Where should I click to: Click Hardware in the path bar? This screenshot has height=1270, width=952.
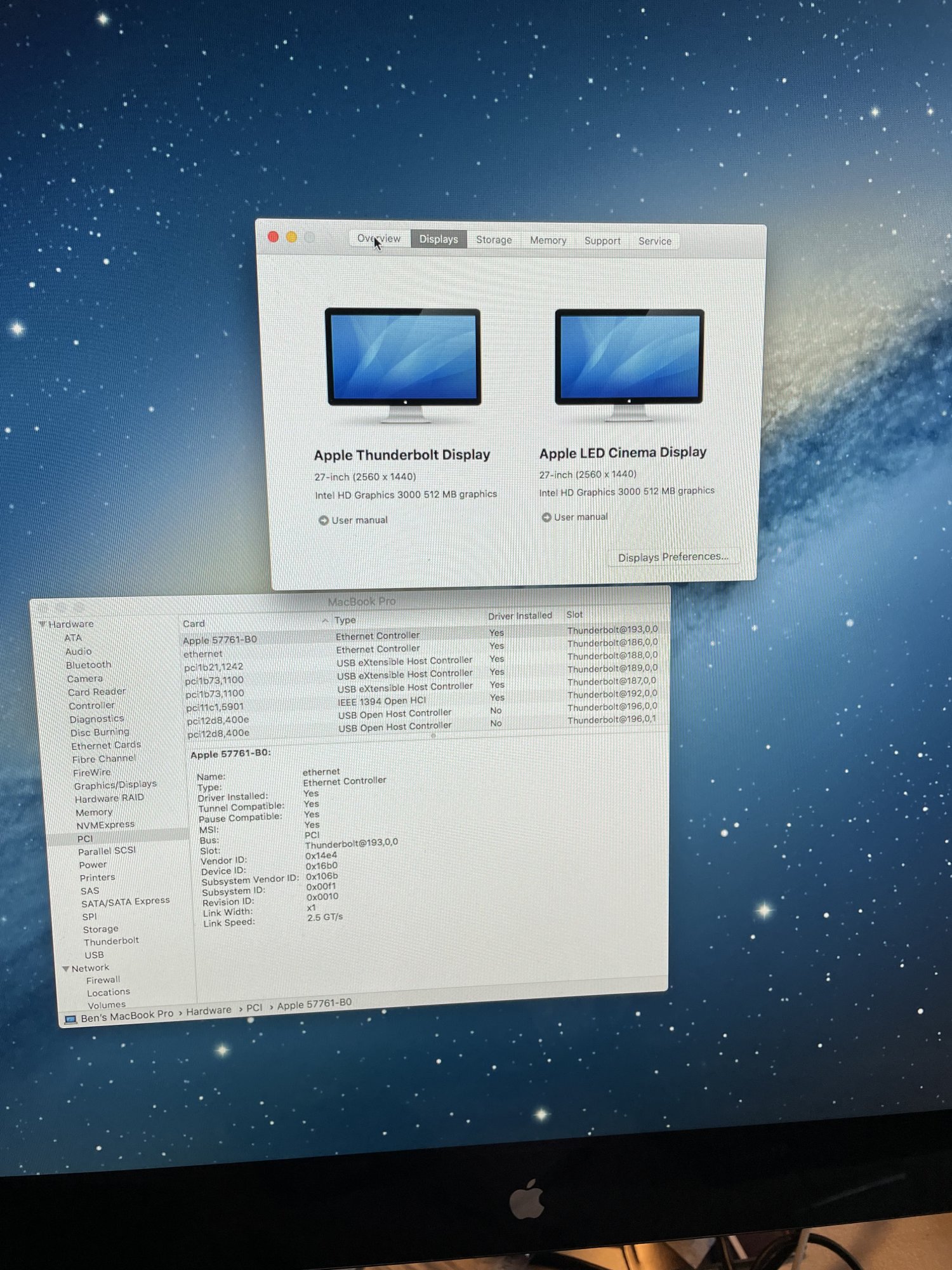pos(209,1010)
